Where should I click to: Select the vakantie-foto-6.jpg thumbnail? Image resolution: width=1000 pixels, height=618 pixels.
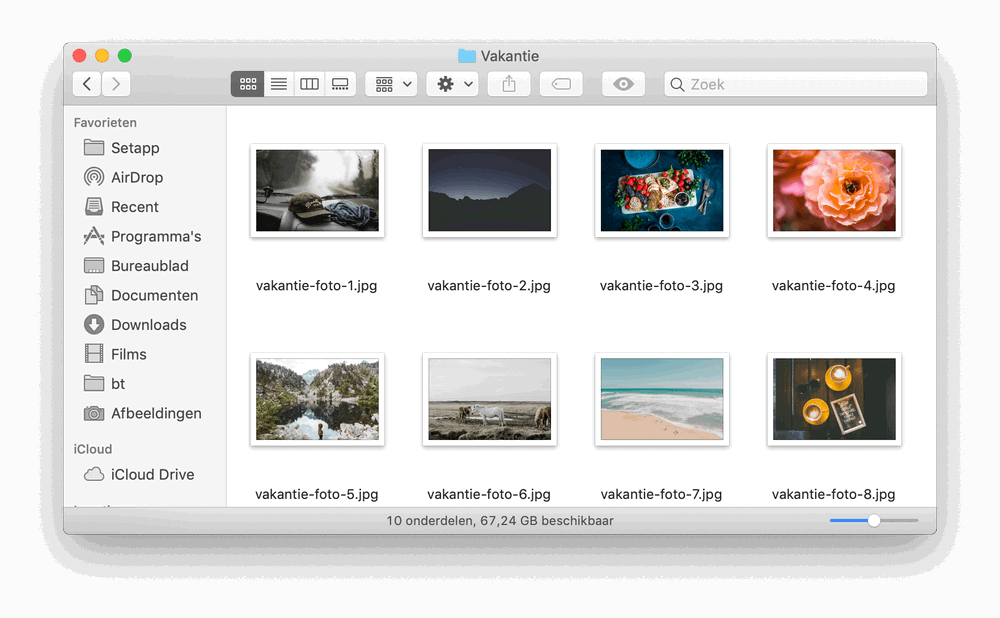[x=489, y=399]
